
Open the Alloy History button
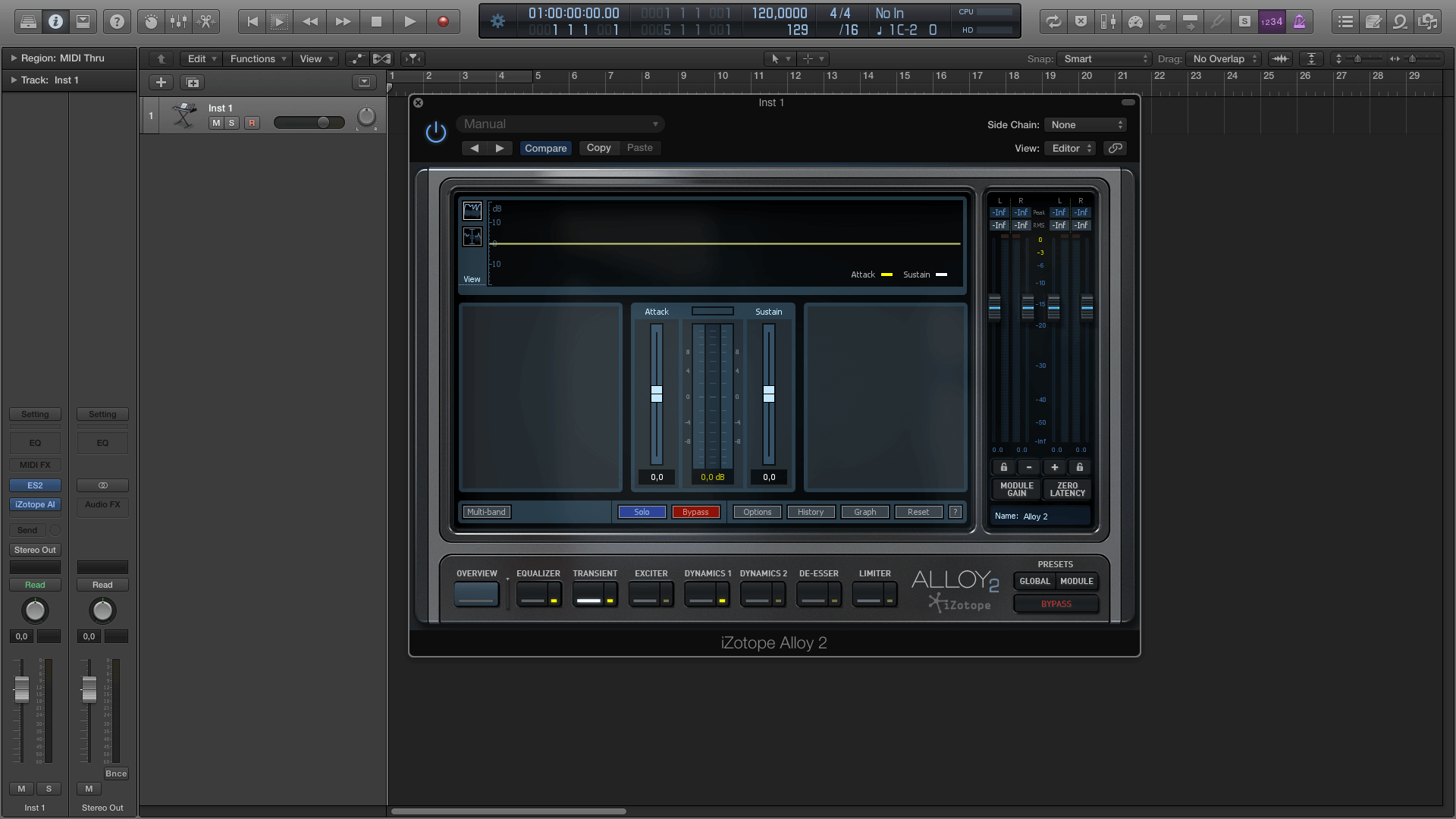click(811, 512)
